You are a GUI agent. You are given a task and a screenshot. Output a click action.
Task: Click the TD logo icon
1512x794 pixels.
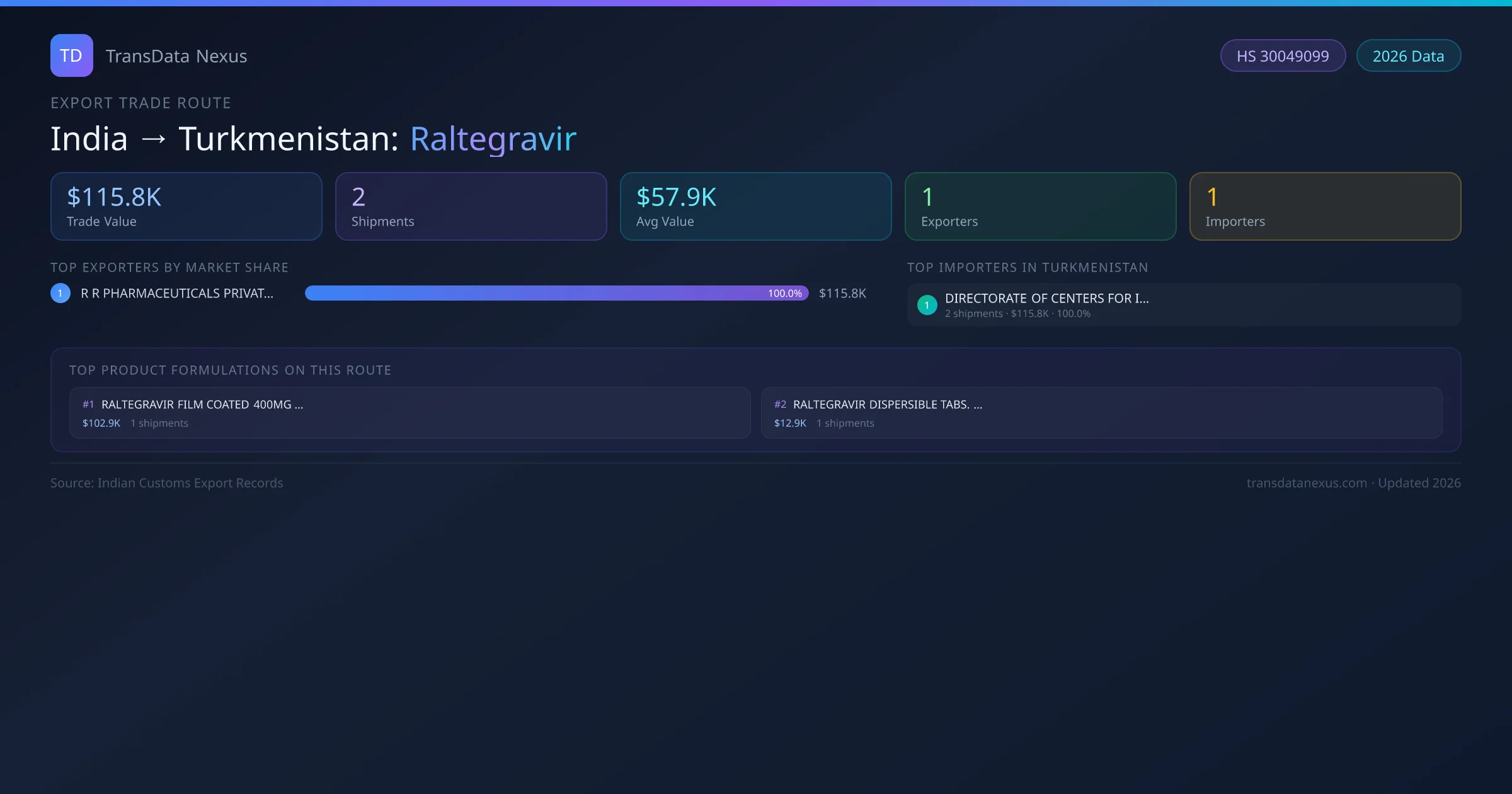pos(71,55)
